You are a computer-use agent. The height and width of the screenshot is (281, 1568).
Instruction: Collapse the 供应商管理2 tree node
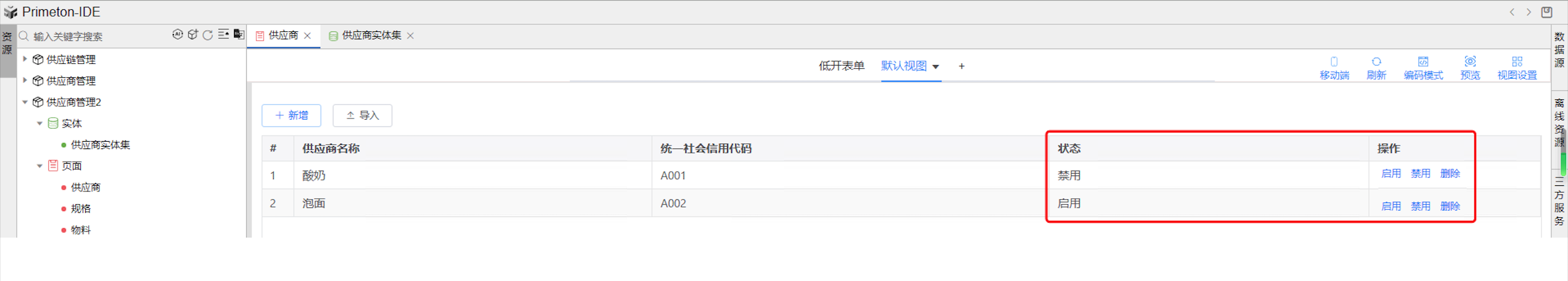click(x=25, y=102)
